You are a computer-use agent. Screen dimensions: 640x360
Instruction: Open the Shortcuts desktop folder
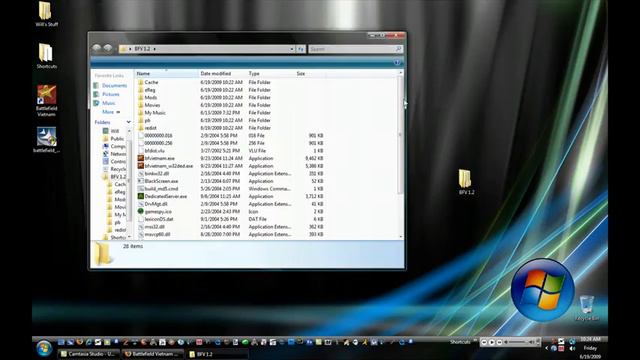coord(46,56)
